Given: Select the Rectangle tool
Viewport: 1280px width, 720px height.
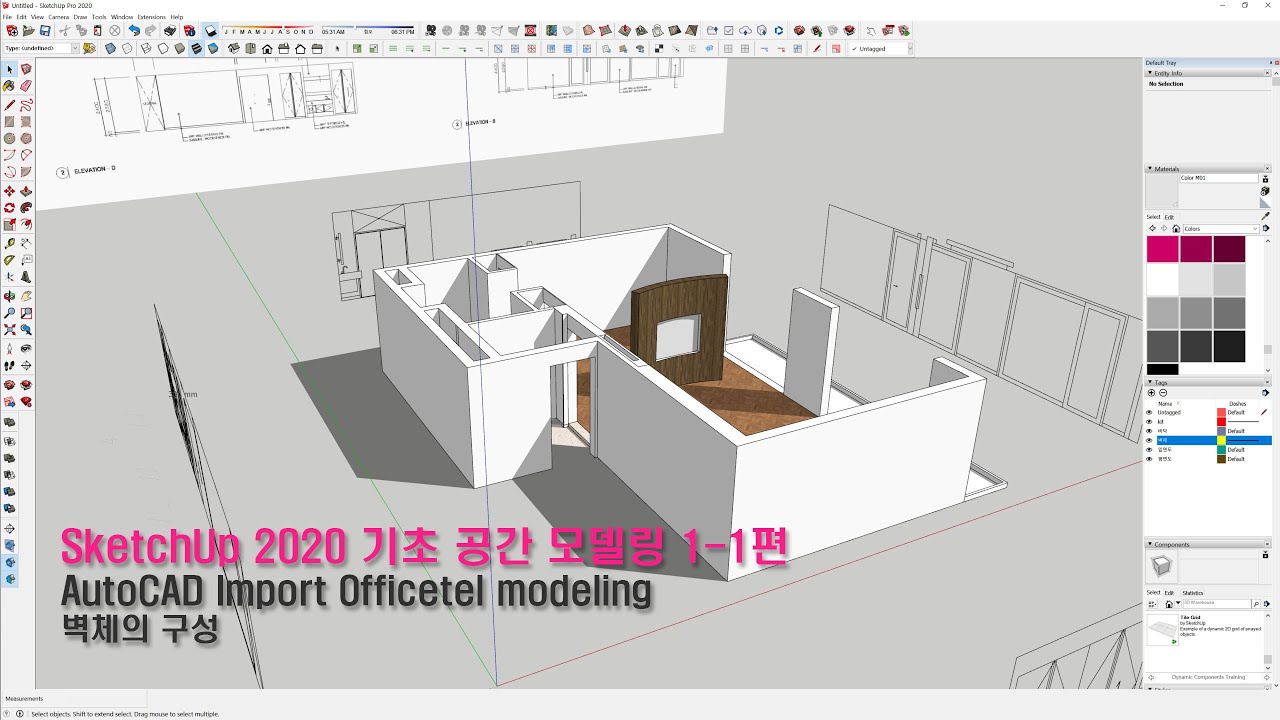Looking at the screenshot, I should (x=10, y=121).
